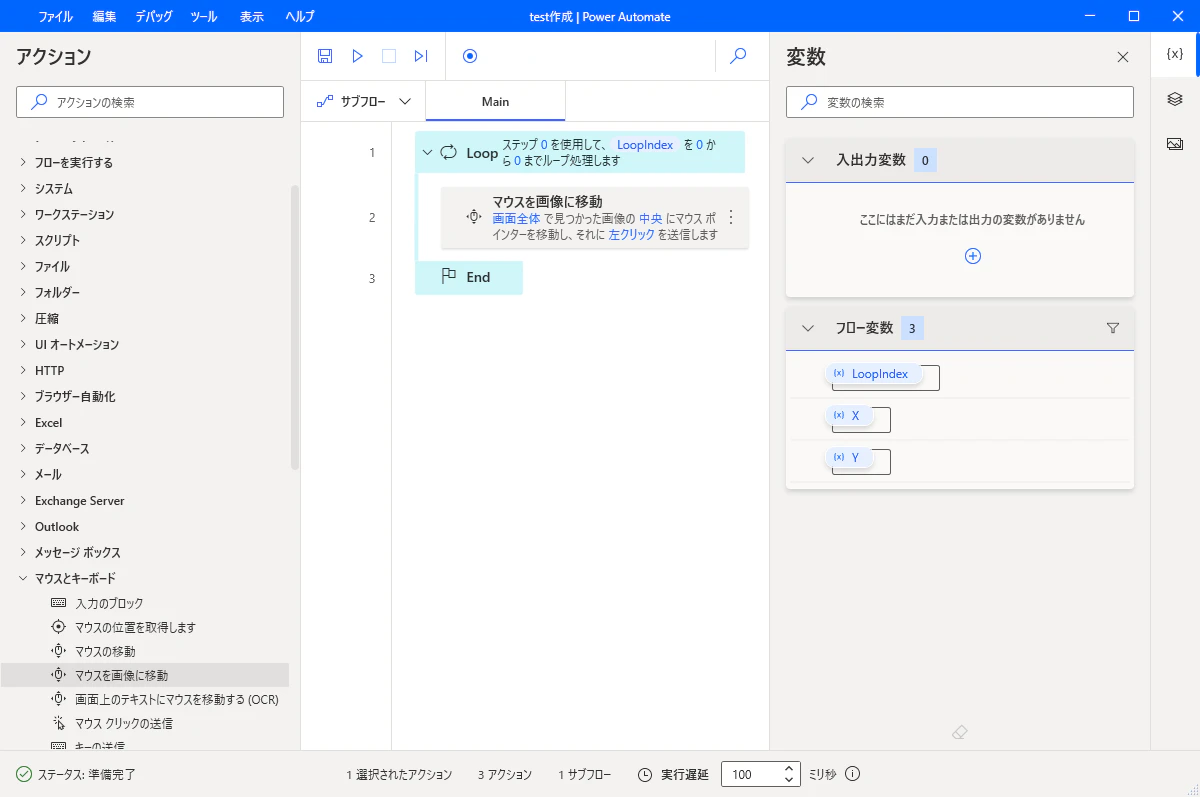Screen dimensions: 1200x797
Task: Run next action with the step icon
Action: (x=421, y=56)
